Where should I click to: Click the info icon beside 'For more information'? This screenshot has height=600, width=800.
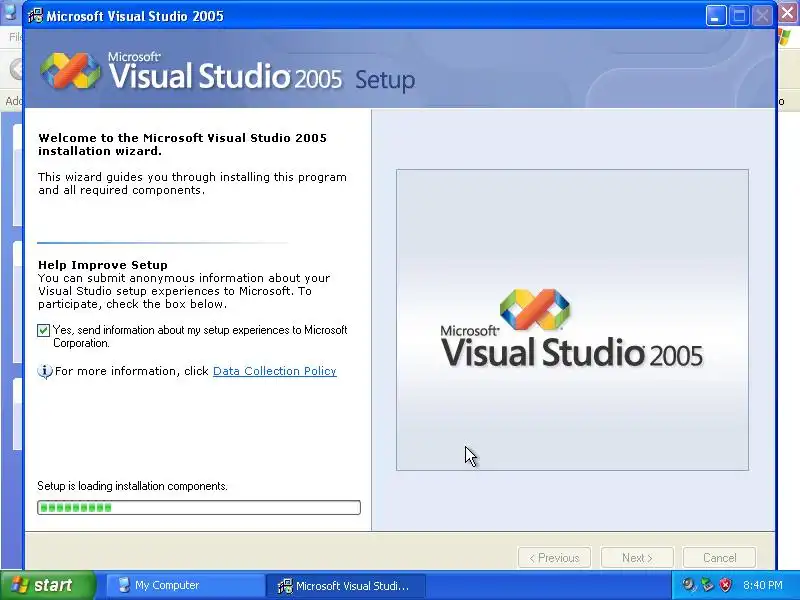pos(45,371)
